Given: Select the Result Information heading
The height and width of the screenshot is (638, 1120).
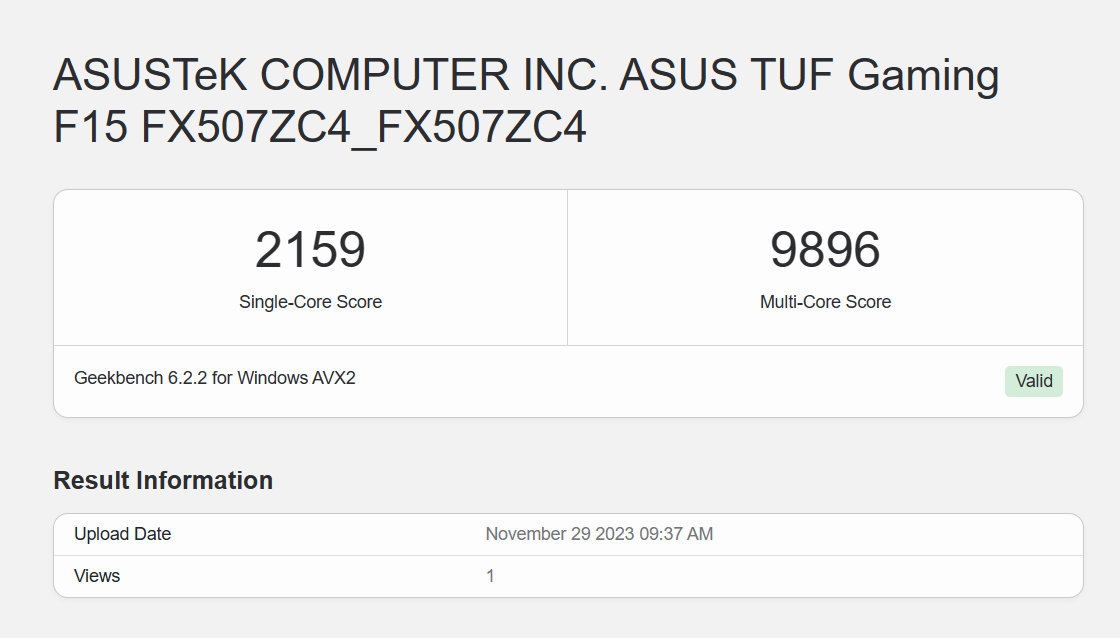Looking at the screenshot, I should click(x=163, y=480).
